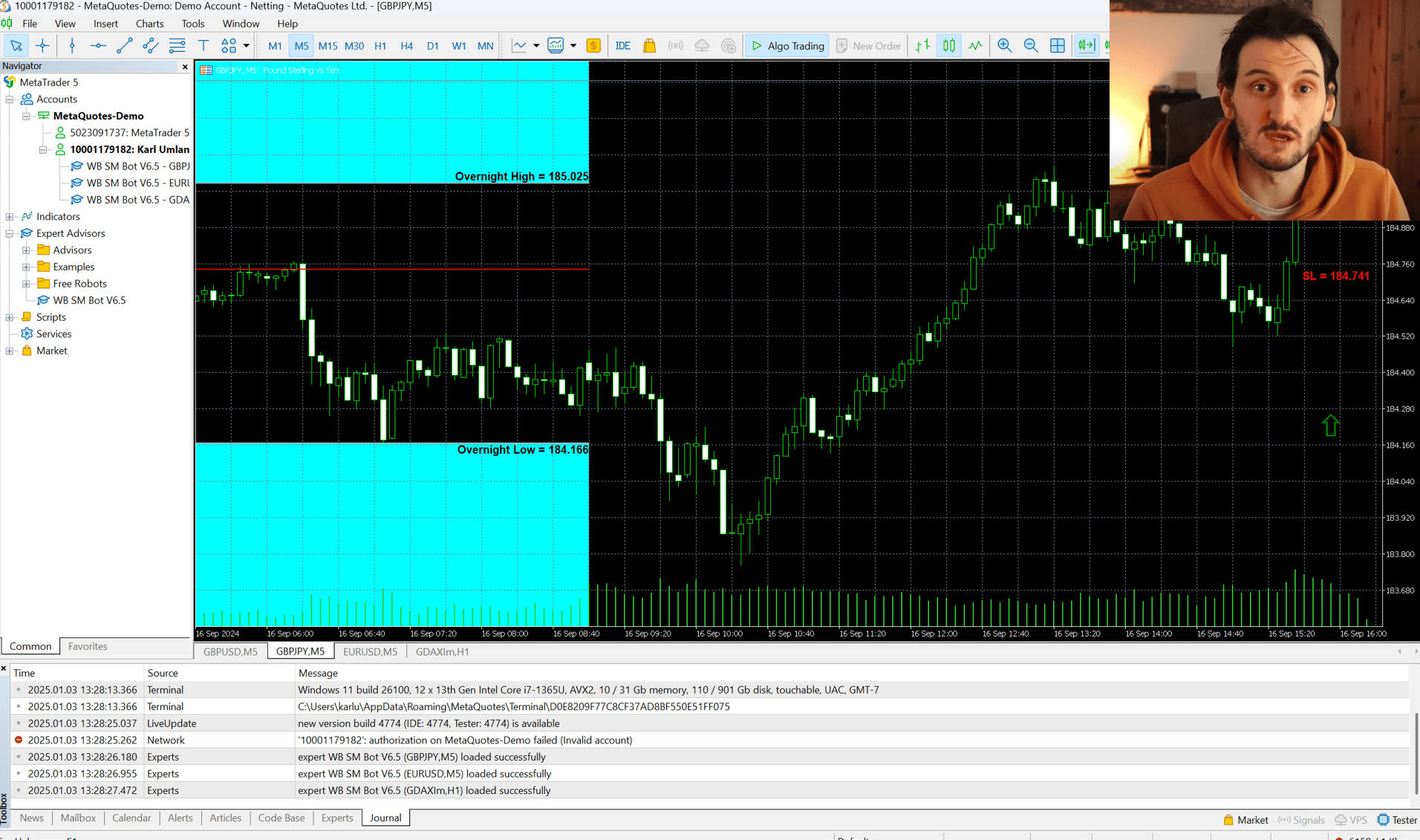Expand chart templates dropdown arrow

(x=573, y=46)
